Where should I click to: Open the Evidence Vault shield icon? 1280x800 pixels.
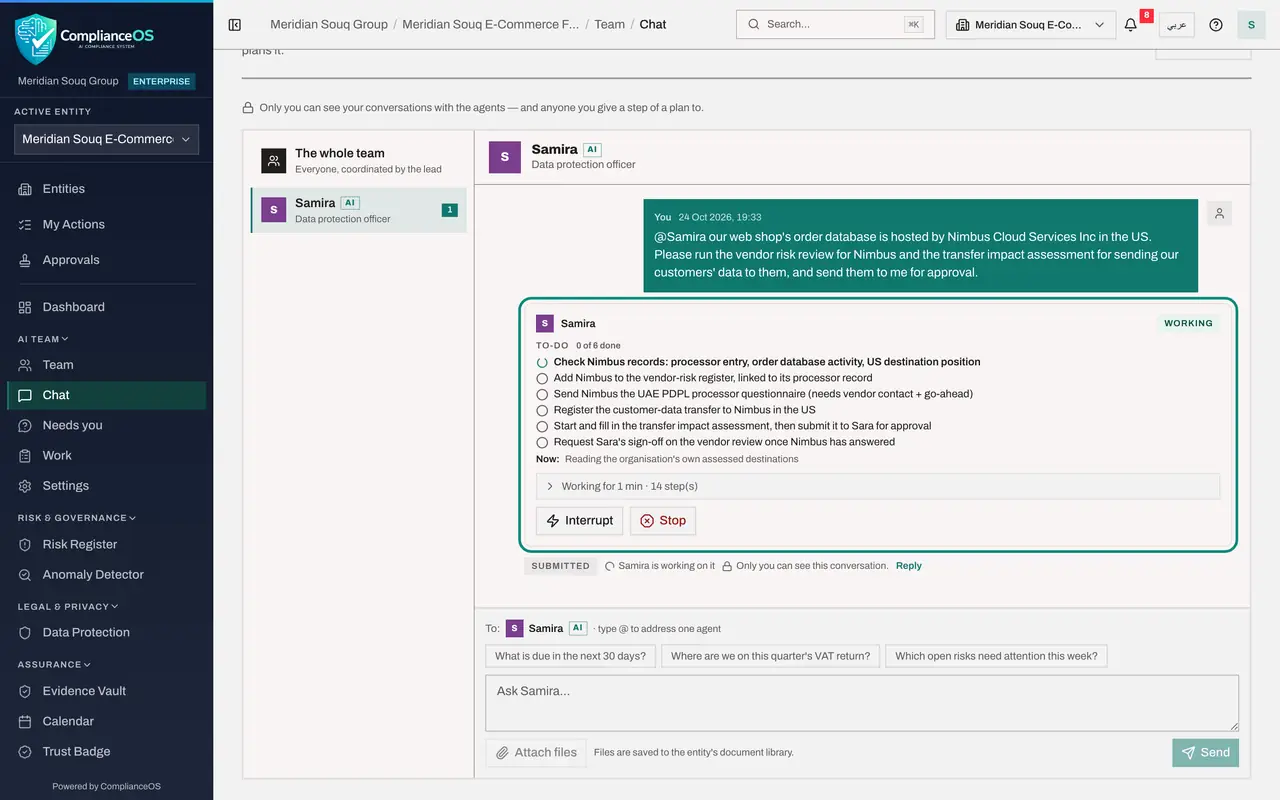pos(26,691)
